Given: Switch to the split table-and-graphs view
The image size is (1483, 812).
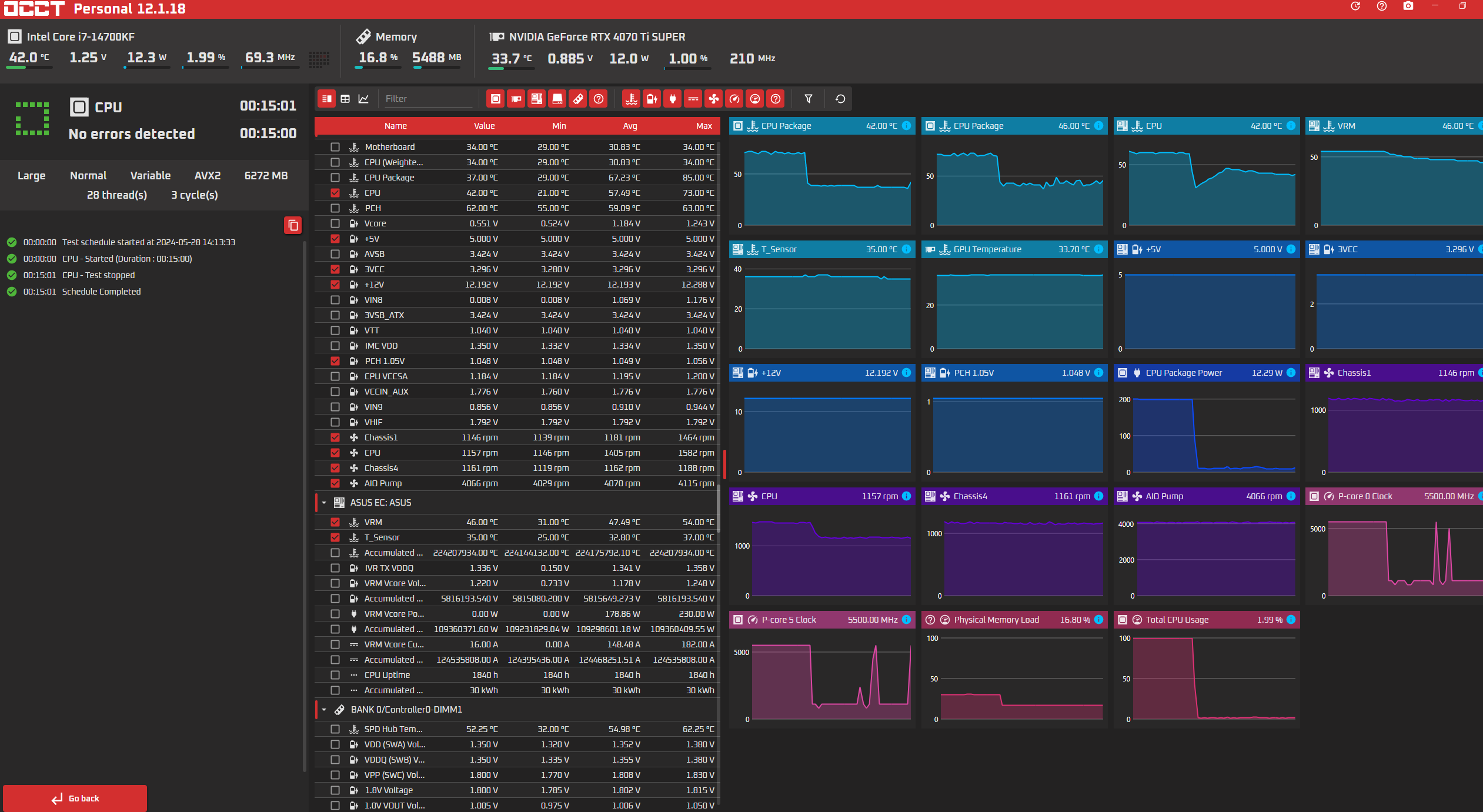Looking at the screenshot, I should pos(327,99).
